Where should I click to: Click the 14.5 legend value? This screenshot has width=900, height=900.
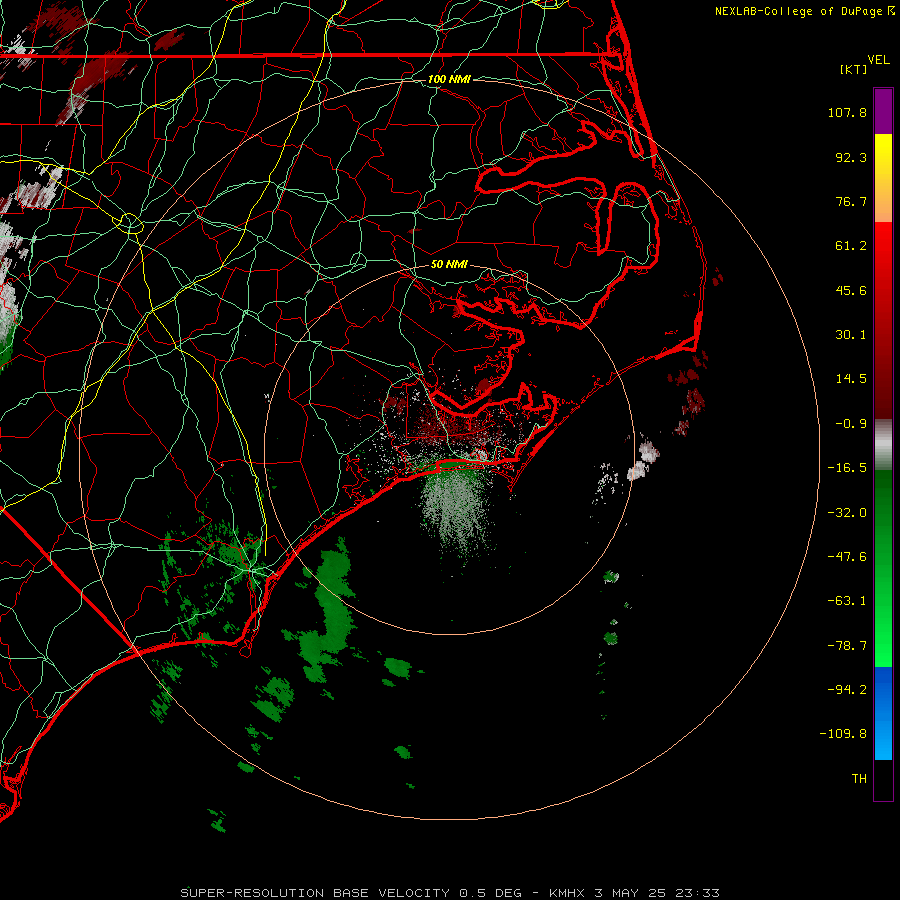(x=851, y=379)
